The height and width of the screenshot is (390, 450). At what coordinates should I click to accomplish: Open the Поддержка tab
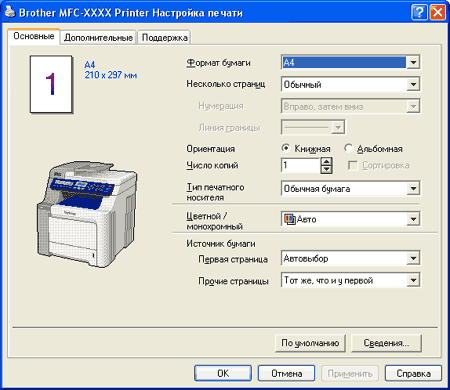click(x=165, y=37)
